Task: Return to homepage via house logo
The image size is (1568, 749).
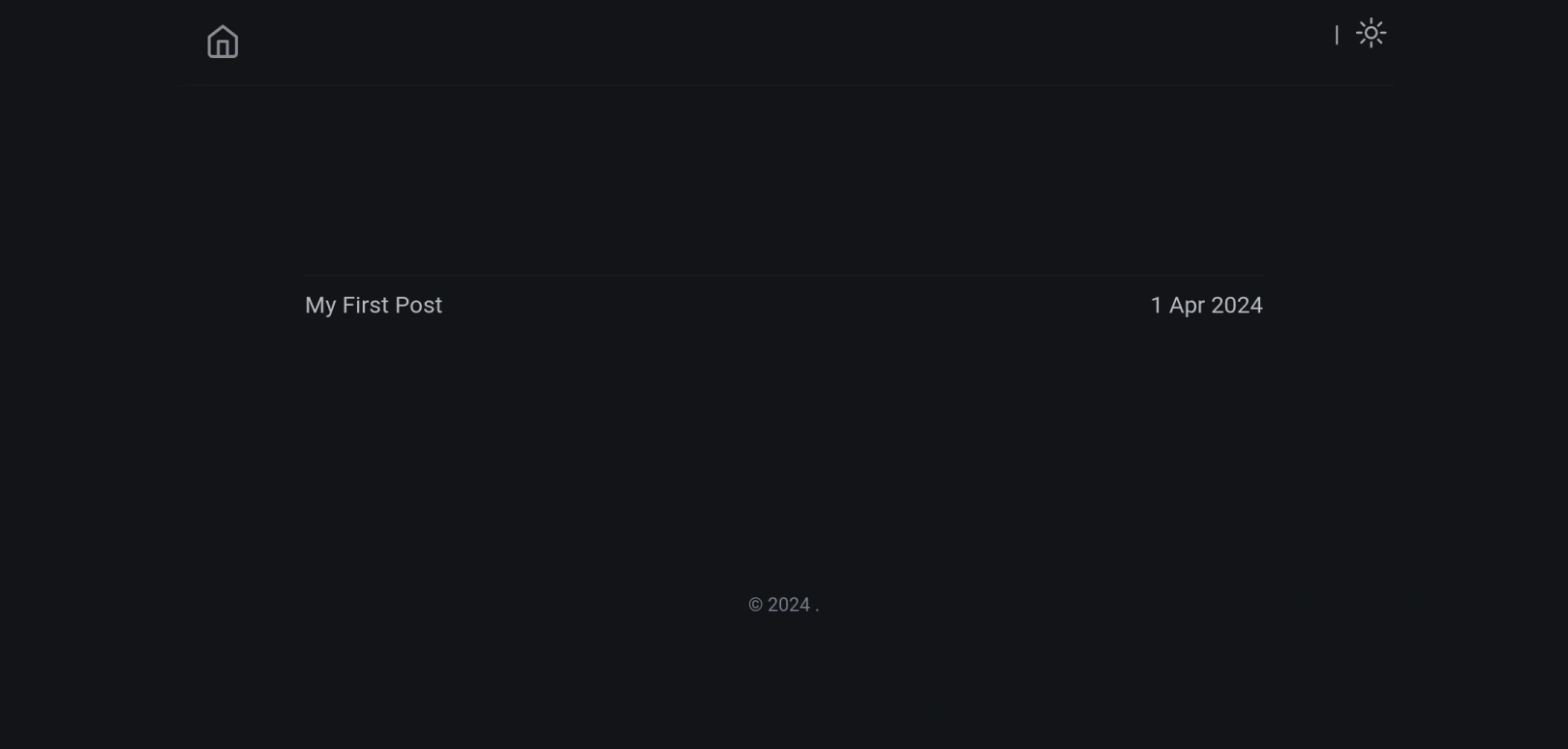Action: pyautogui.click(x=223, y=42)
